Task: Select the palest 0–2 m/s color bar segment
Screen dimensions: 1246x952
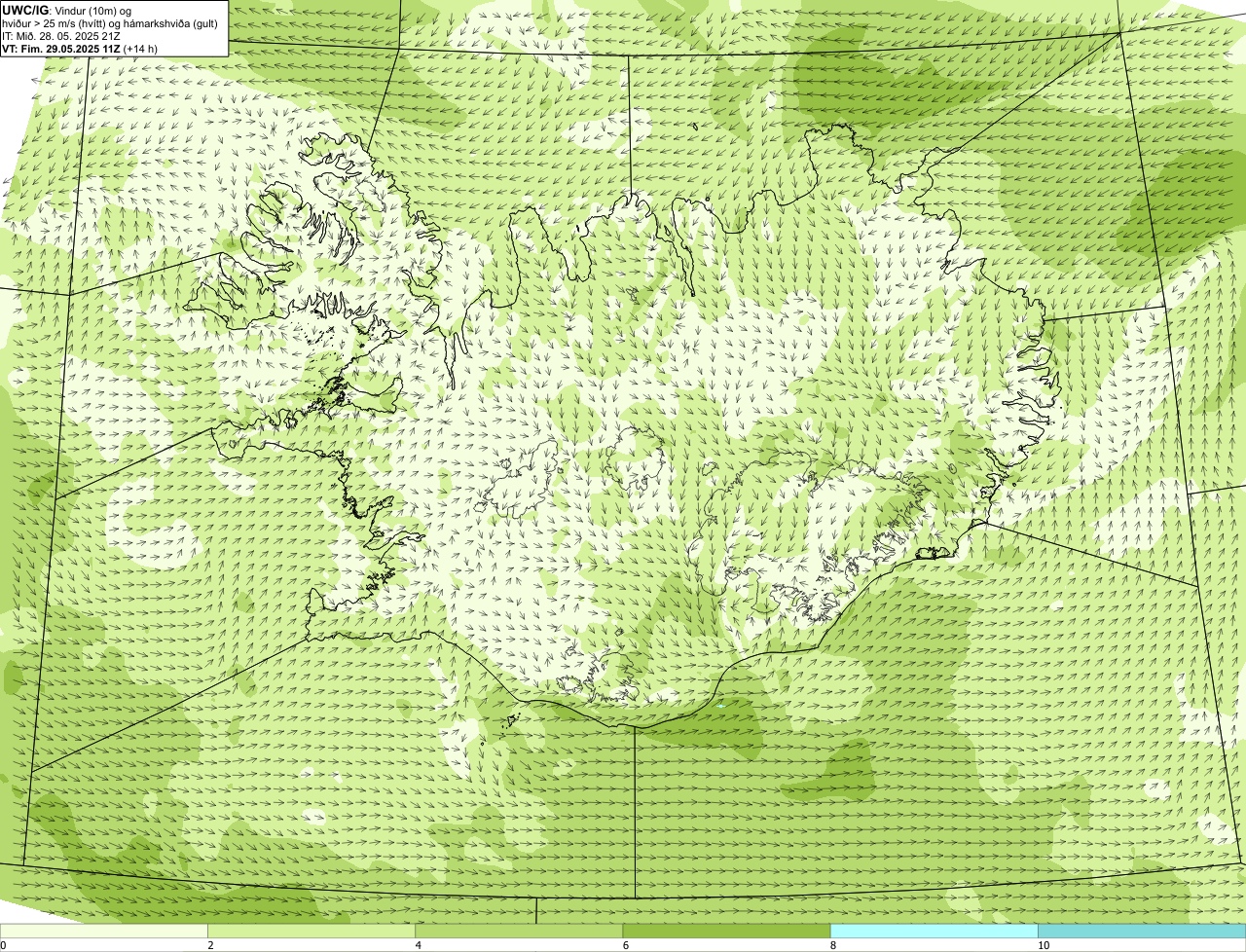Action: pos(103,932)
